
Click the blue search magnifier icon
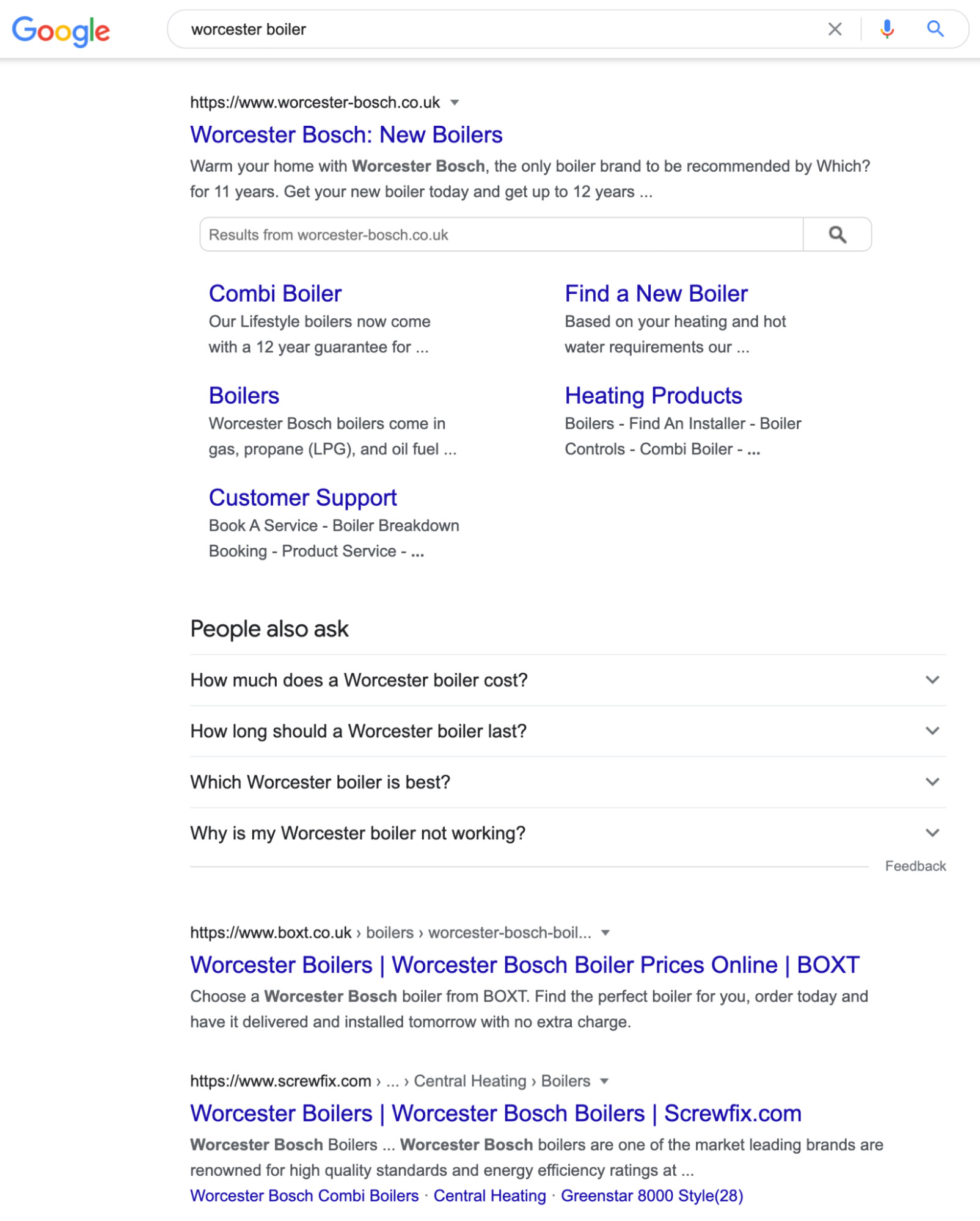[935, 29]
